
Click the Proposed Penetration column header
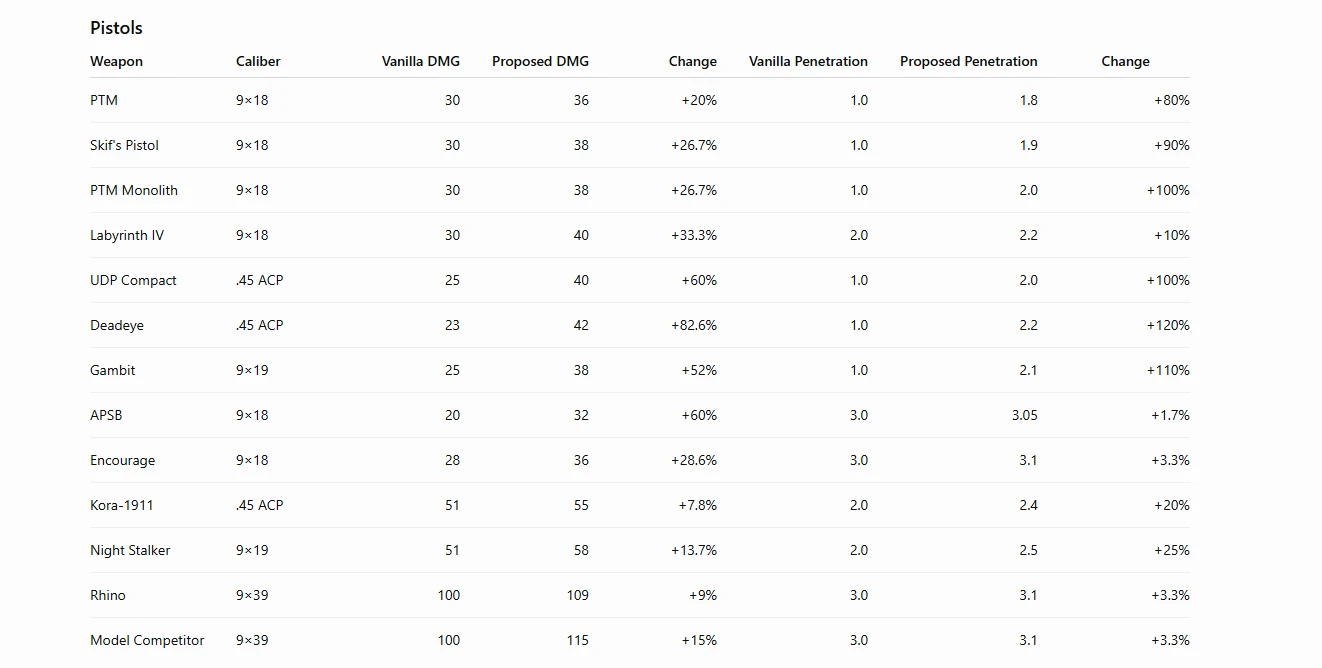(x=969, y=61)
